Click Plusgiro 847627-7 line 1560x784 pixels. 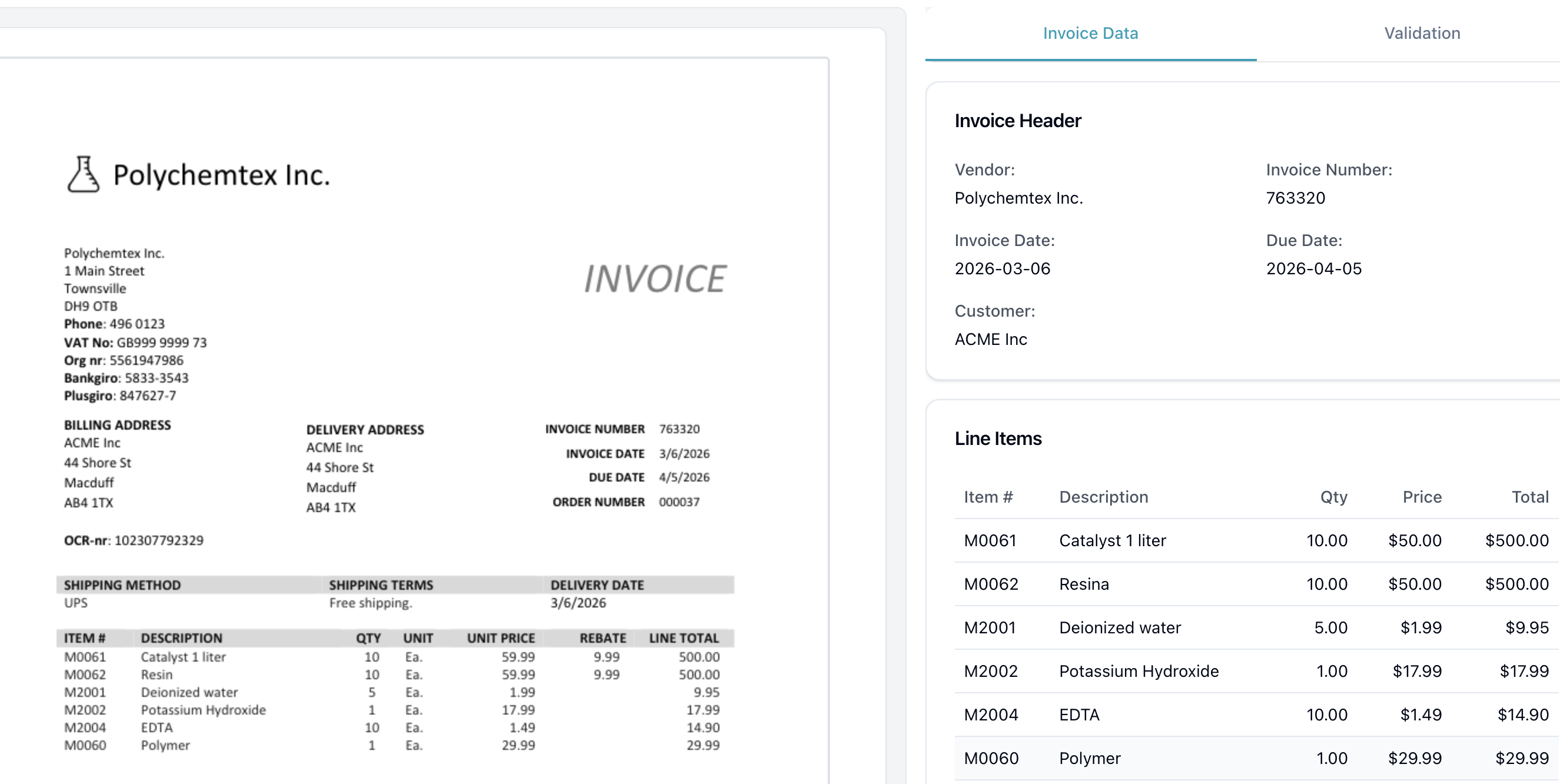tap(120, 396)
